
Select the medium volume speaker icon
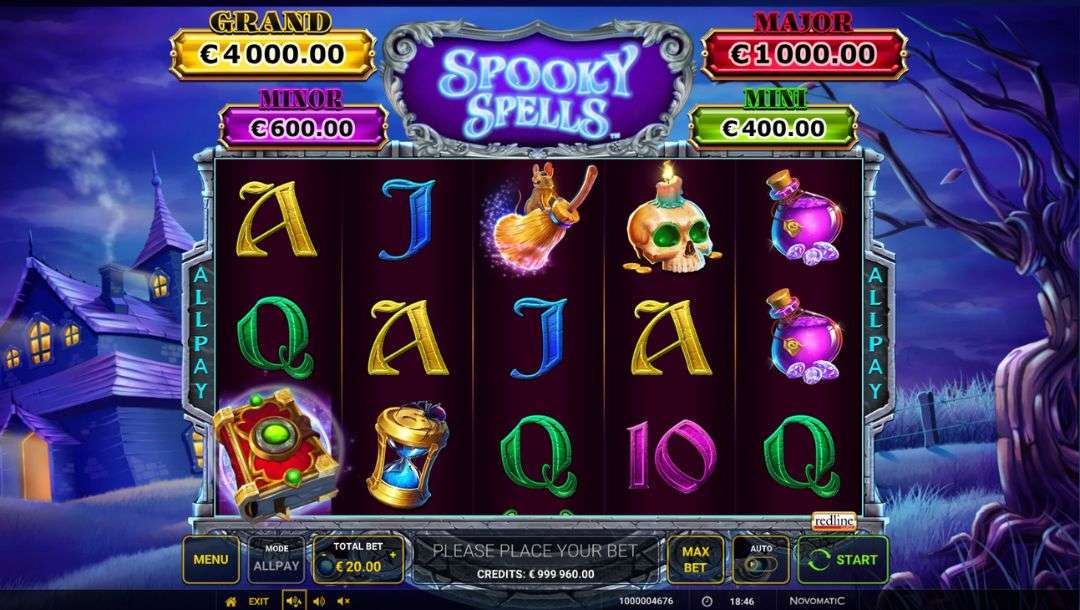(319, 601)
